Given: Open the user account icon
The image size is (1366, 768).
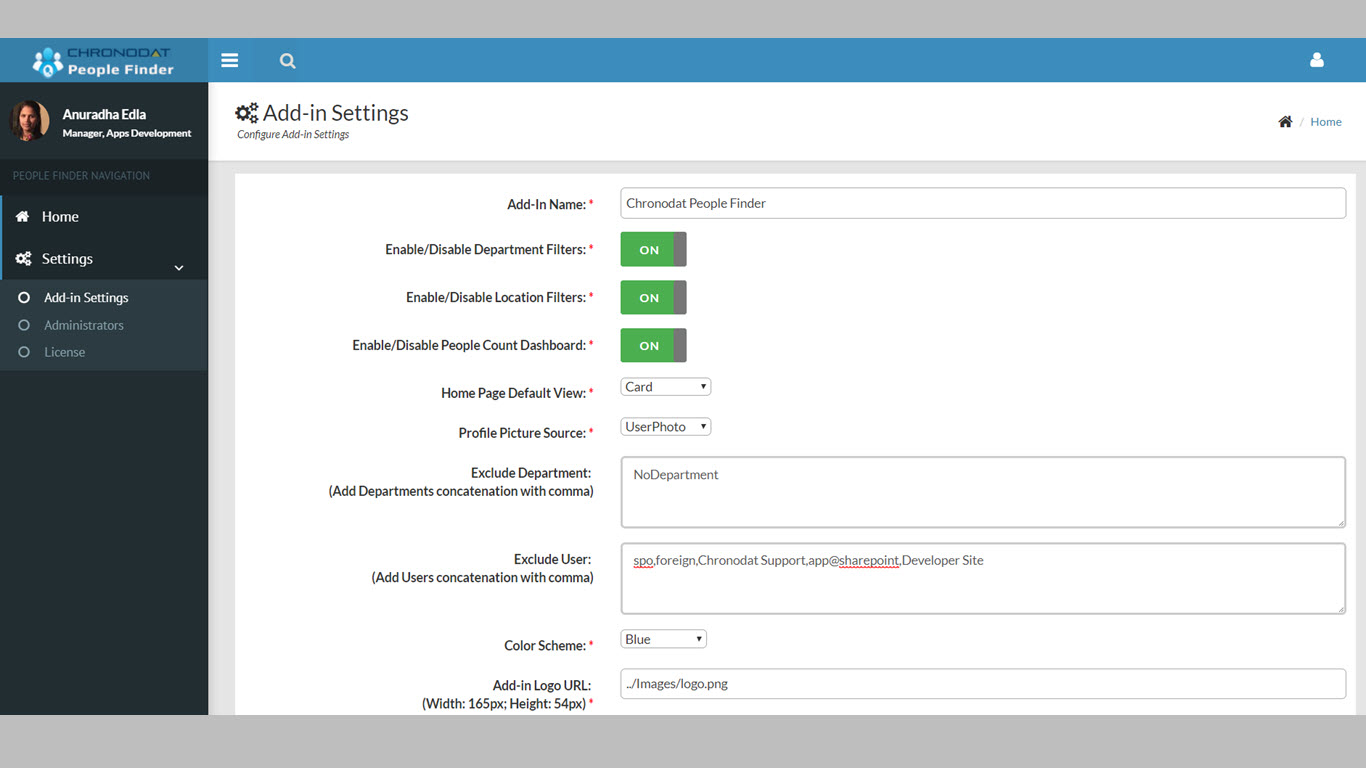Looking at the screenshot, I should (x=1317, y=60).
